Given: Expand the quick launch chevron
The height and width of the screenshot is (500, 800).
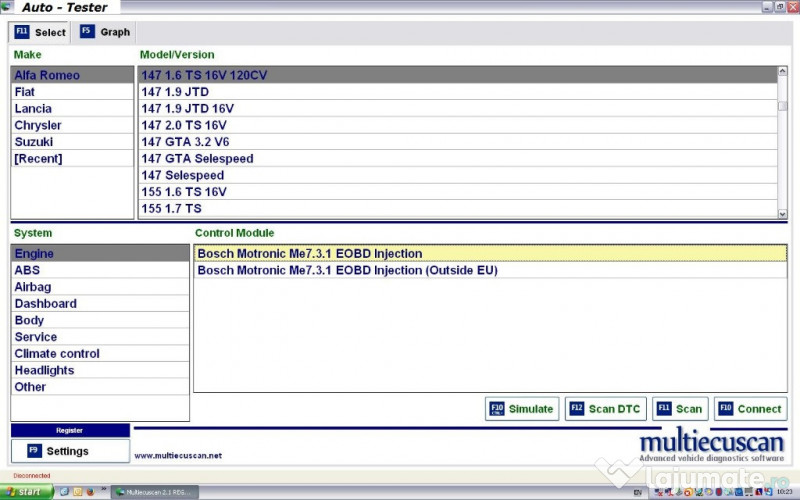Looking at the screenshot, I should 104,490.
